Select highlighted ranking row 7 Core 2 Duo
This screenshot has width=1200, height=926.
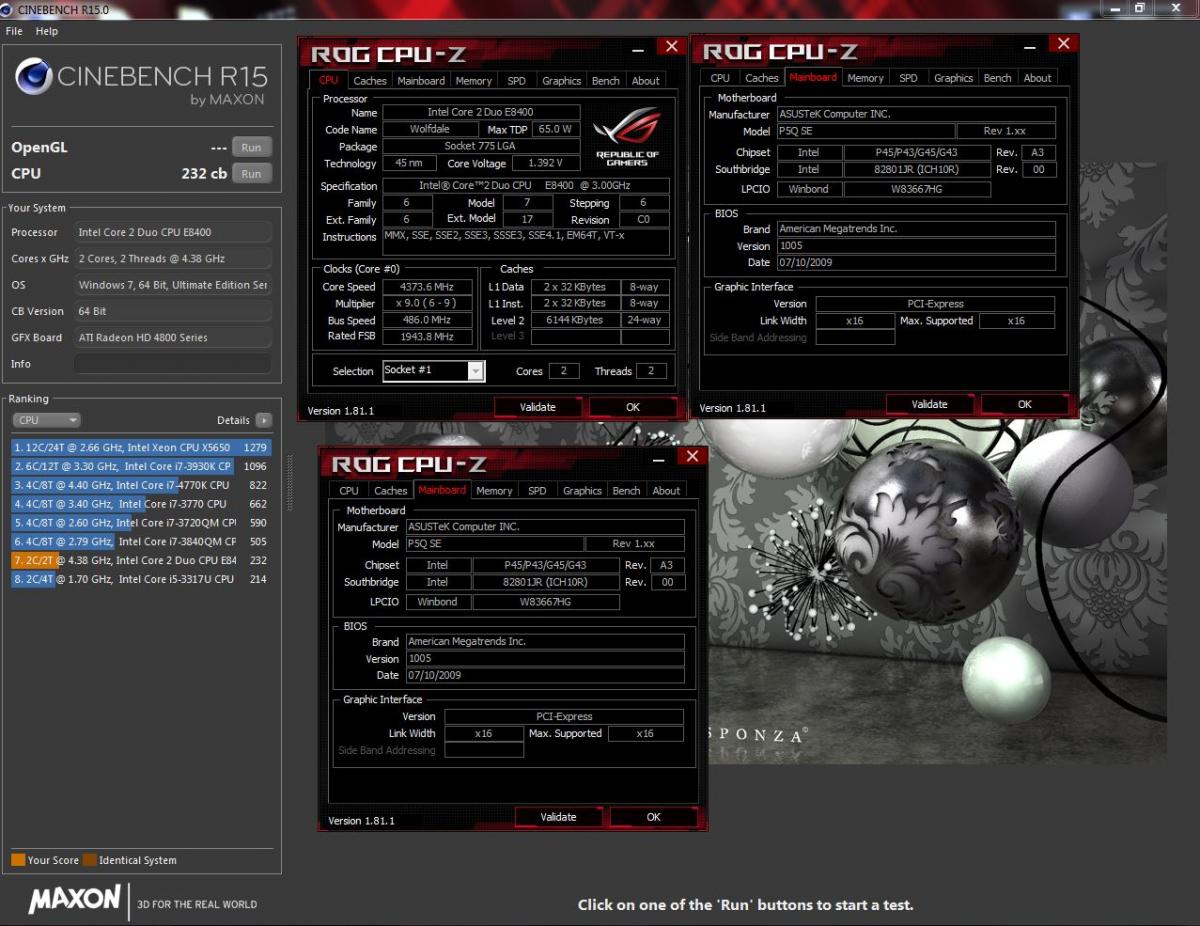pos(141,560)
